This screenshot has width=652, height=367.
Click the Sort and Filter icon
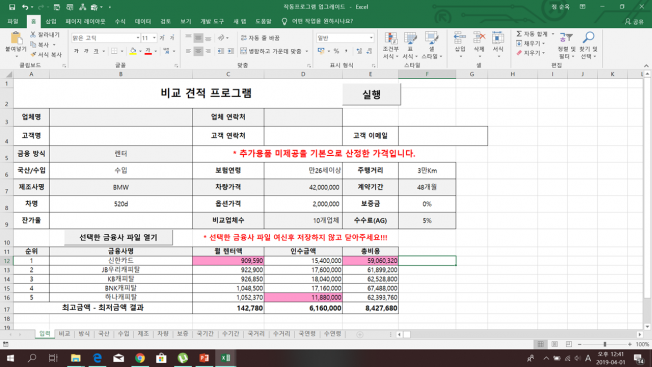[x=566, y=38]
